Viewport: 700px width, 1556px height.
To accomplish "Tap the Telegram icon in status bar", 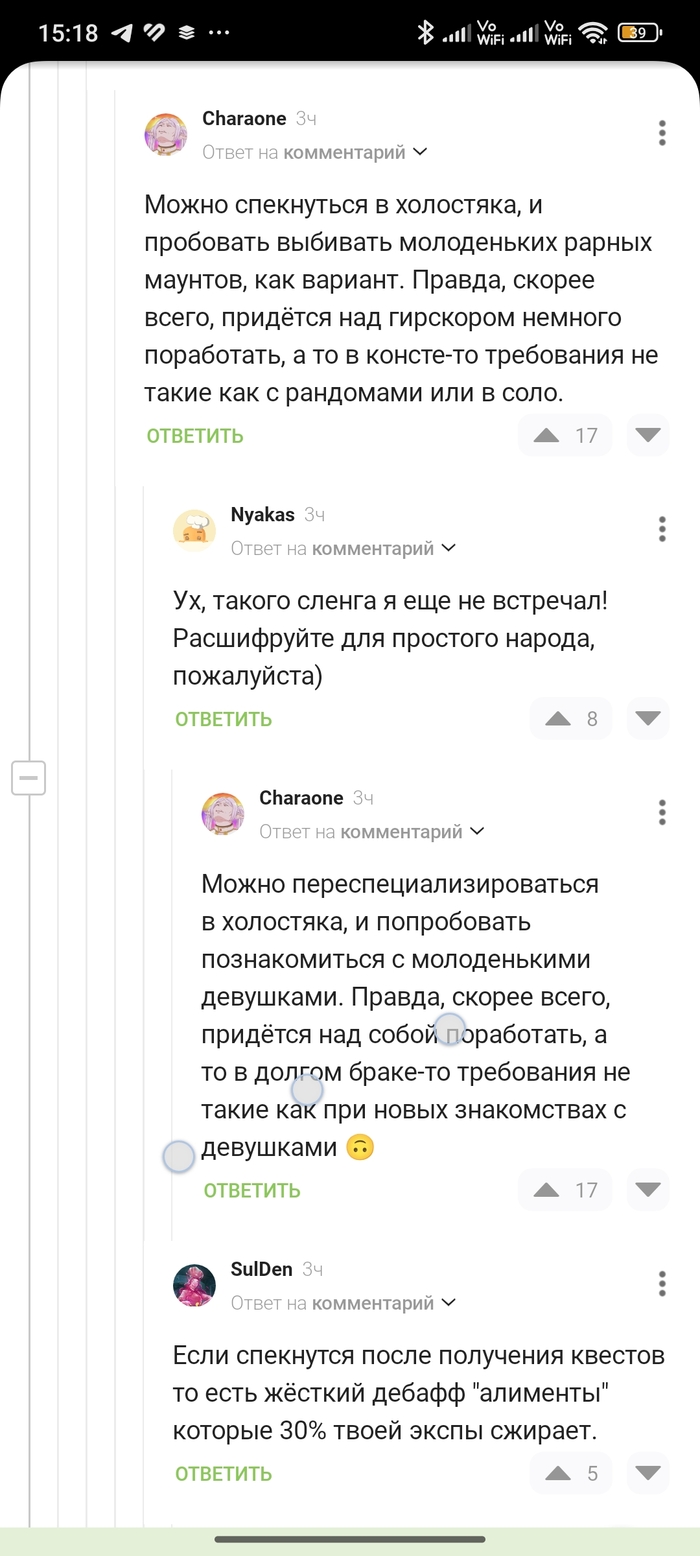I will (x=122, y=32).
